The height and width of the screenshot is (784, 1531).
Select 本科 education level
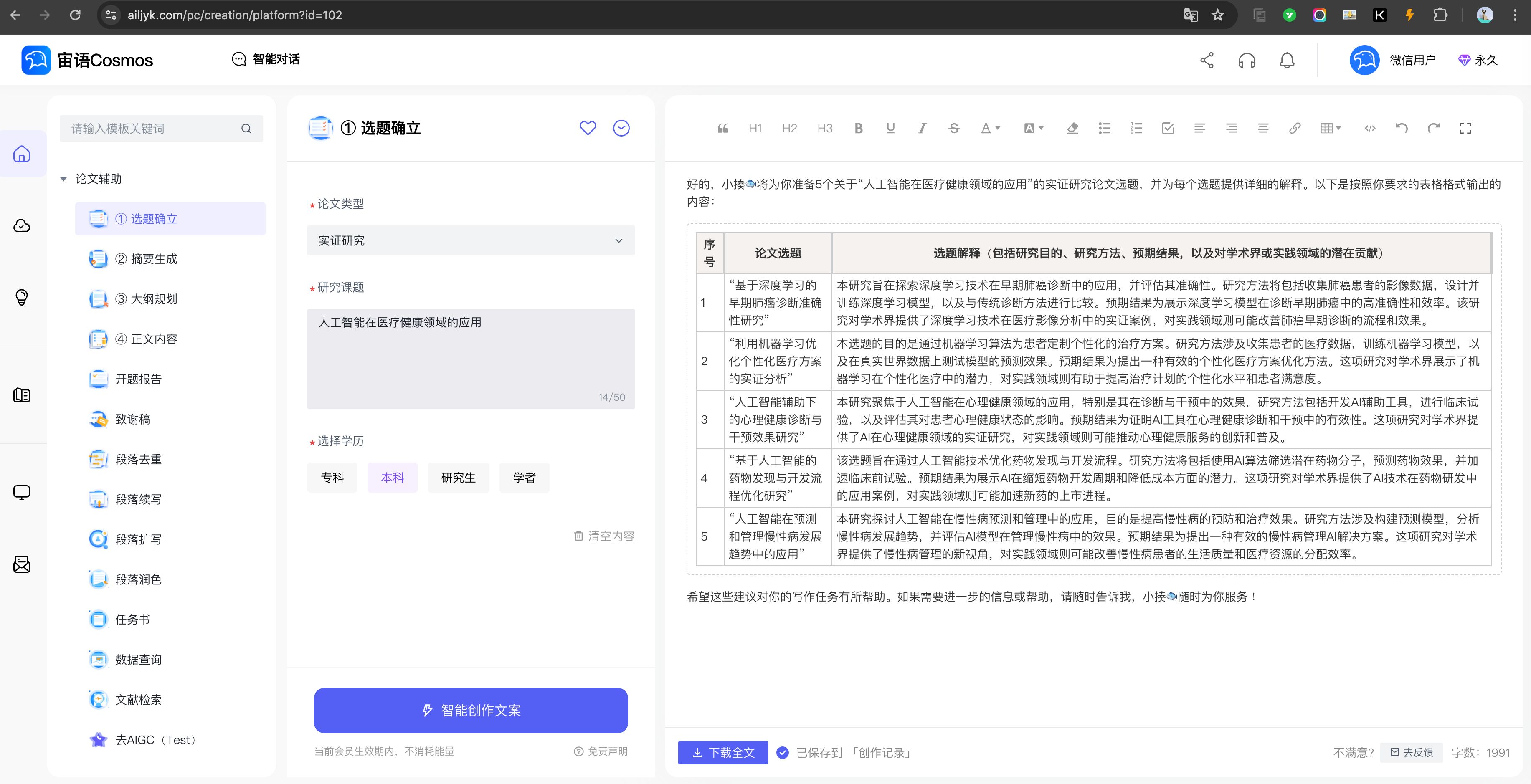pyautogui.click(x=392, y=478)
